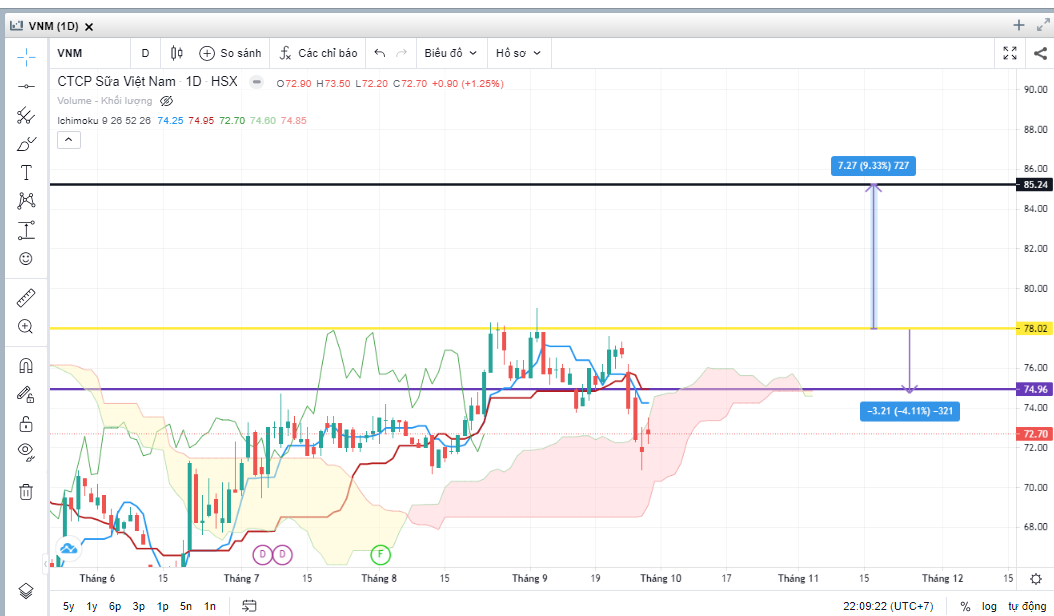This screenshot has width=1054, height=616.
Task: Open the candlestick chart style selector
Action: (x=176, y=53)
